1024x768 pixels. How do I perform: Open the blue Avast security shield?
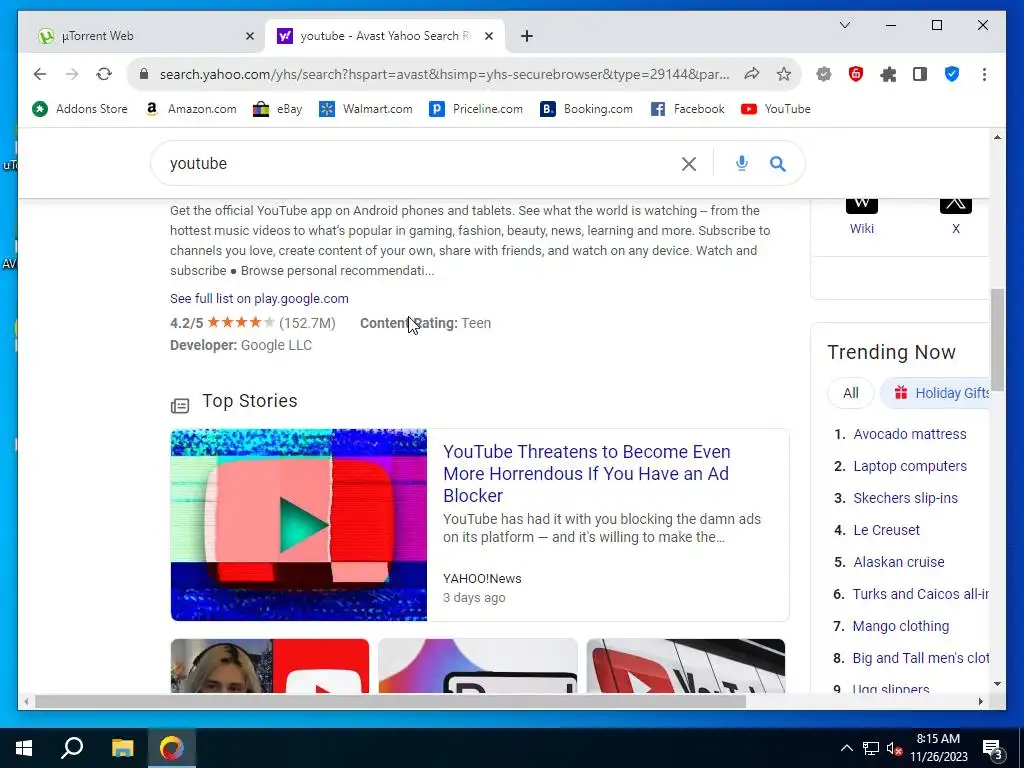click(952, 74)
